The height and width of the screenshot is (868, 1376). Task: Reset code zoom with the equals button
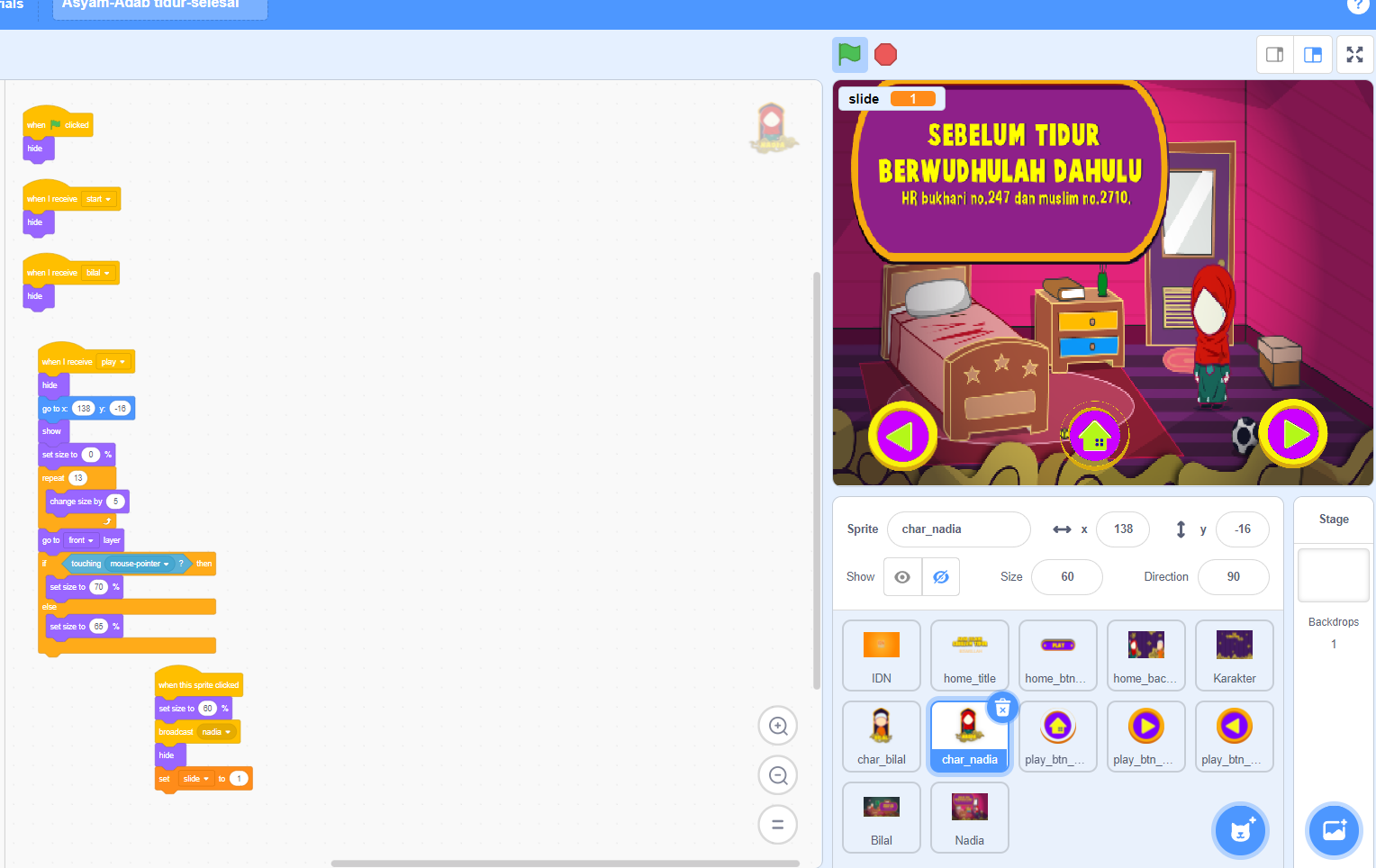tap(777, 824)
